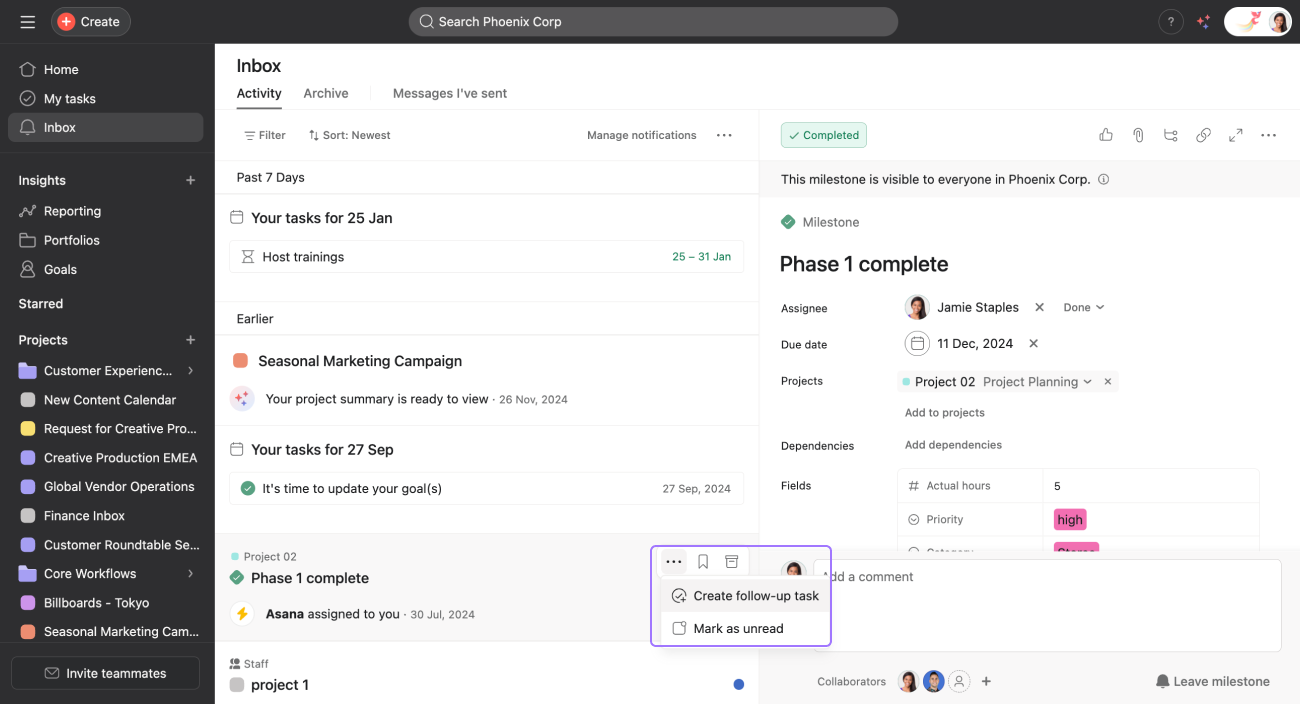This screenshot has width=1300, height=710.
Task: Open the subtasks icon on the milestone
Action: [x=1170, y=134]
